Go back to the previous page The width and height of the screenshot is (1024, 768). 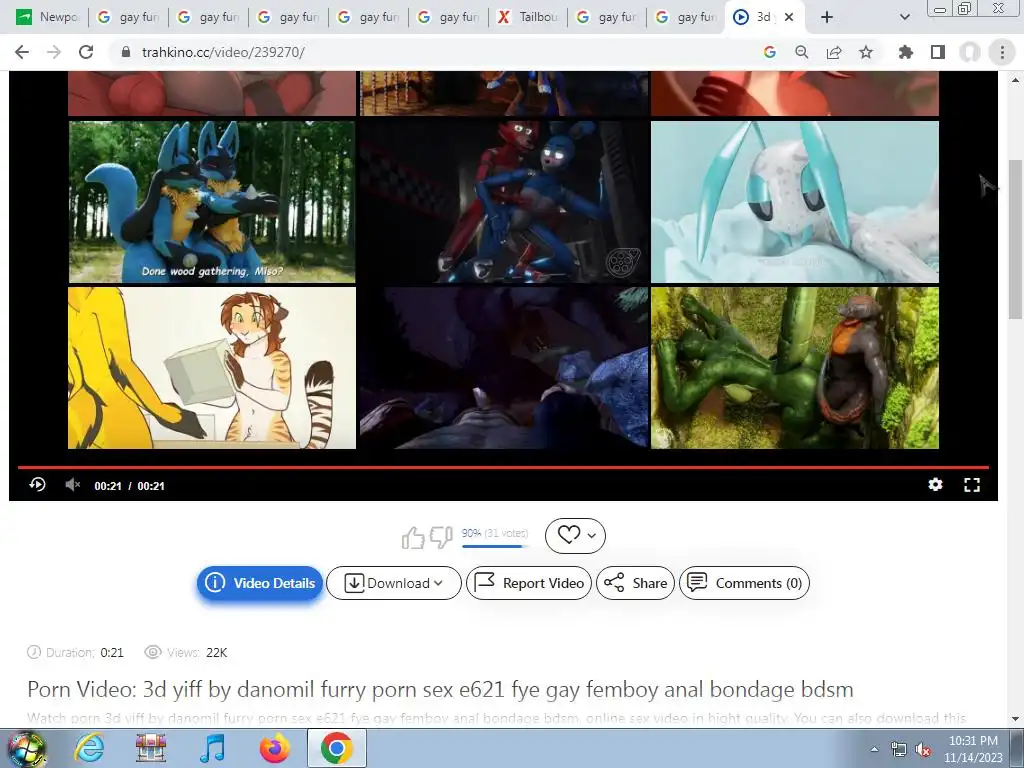pyautogui.click(x=22, y=52)
